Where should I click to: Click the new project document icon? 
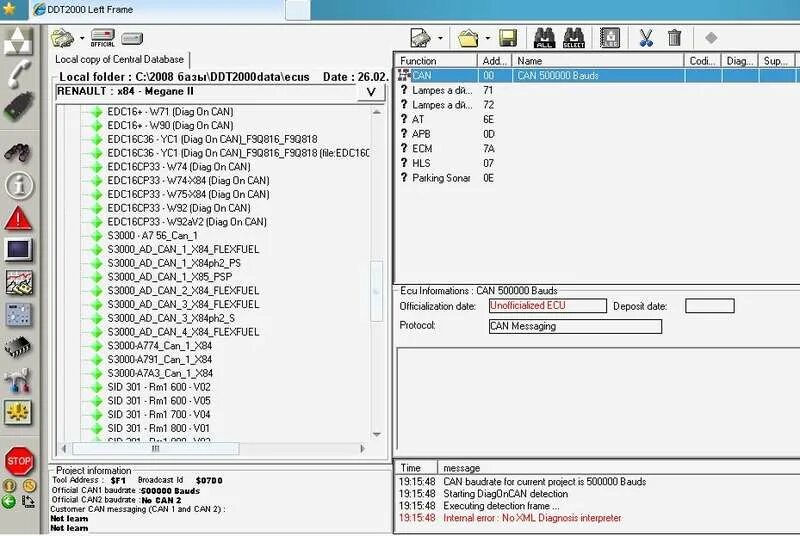click(421, 38)
